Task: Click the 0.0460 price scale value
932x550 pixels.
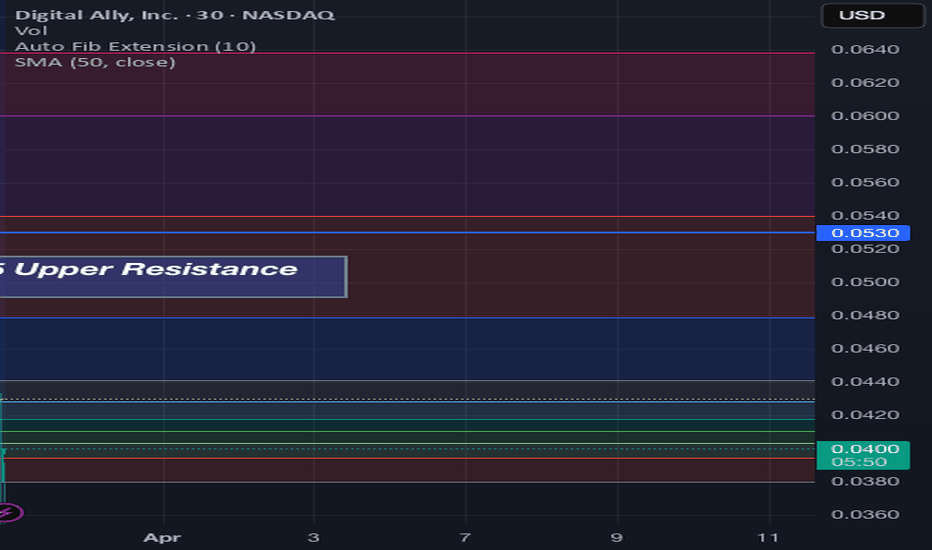Action: click(865, 348)
